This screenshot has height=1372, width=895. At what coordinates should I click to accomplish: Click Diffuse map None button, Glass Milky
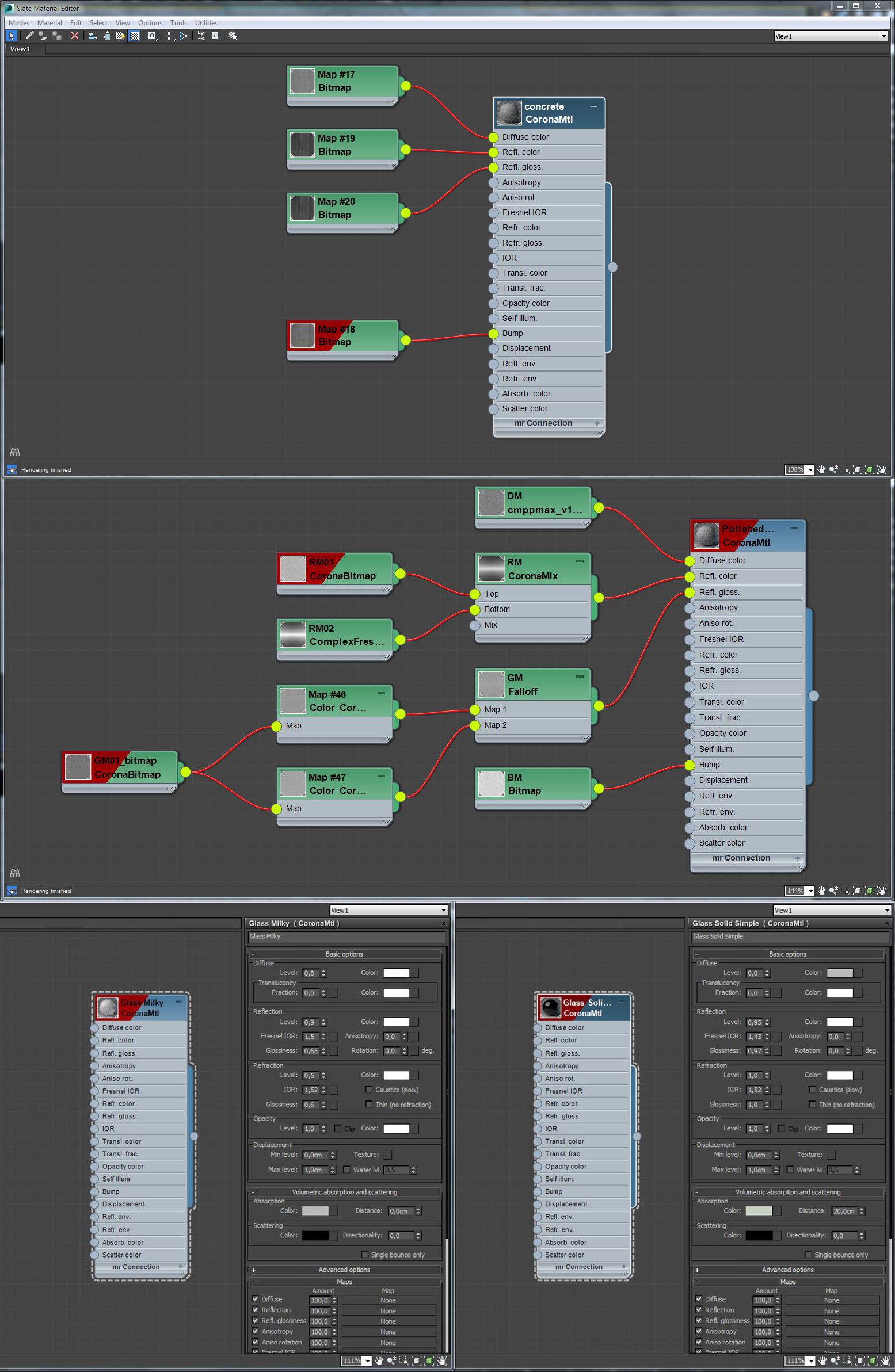(388, 1300)
